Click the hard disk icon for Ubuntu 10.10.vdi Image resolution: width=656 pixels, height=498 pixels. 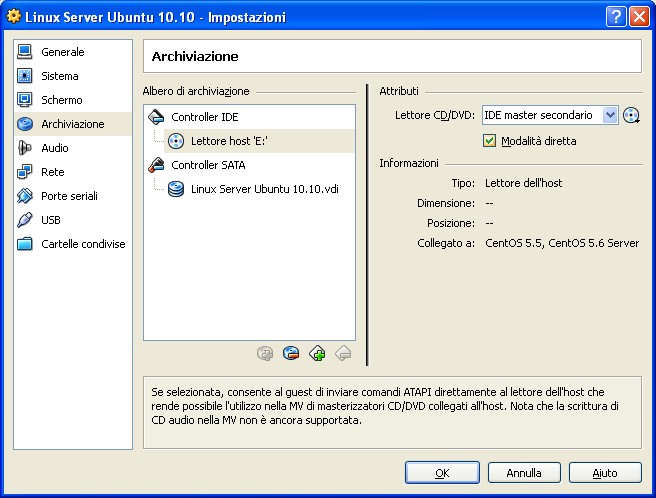176,189
